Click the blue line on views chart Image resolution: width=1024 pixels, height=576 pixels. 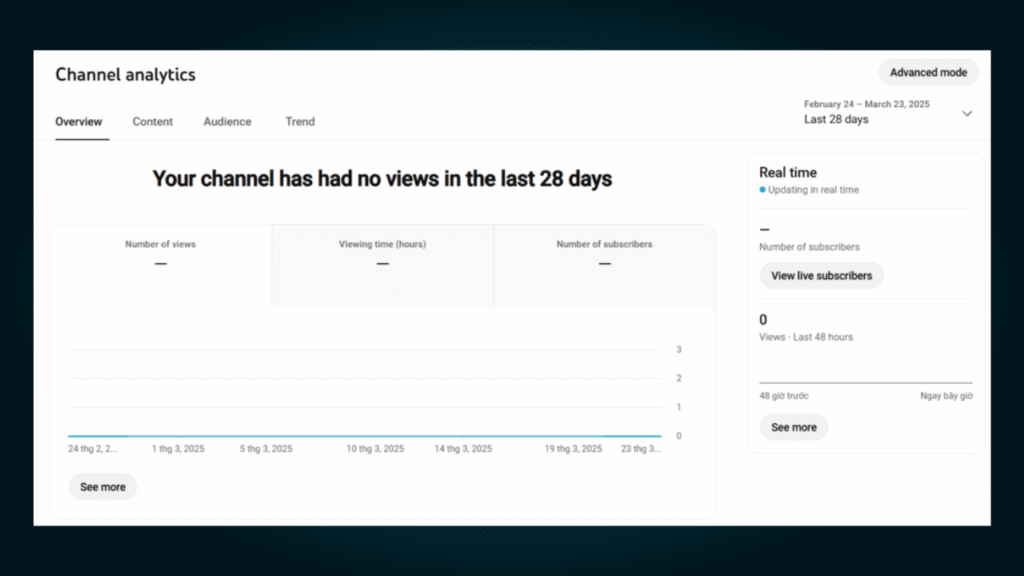[364, 436]
